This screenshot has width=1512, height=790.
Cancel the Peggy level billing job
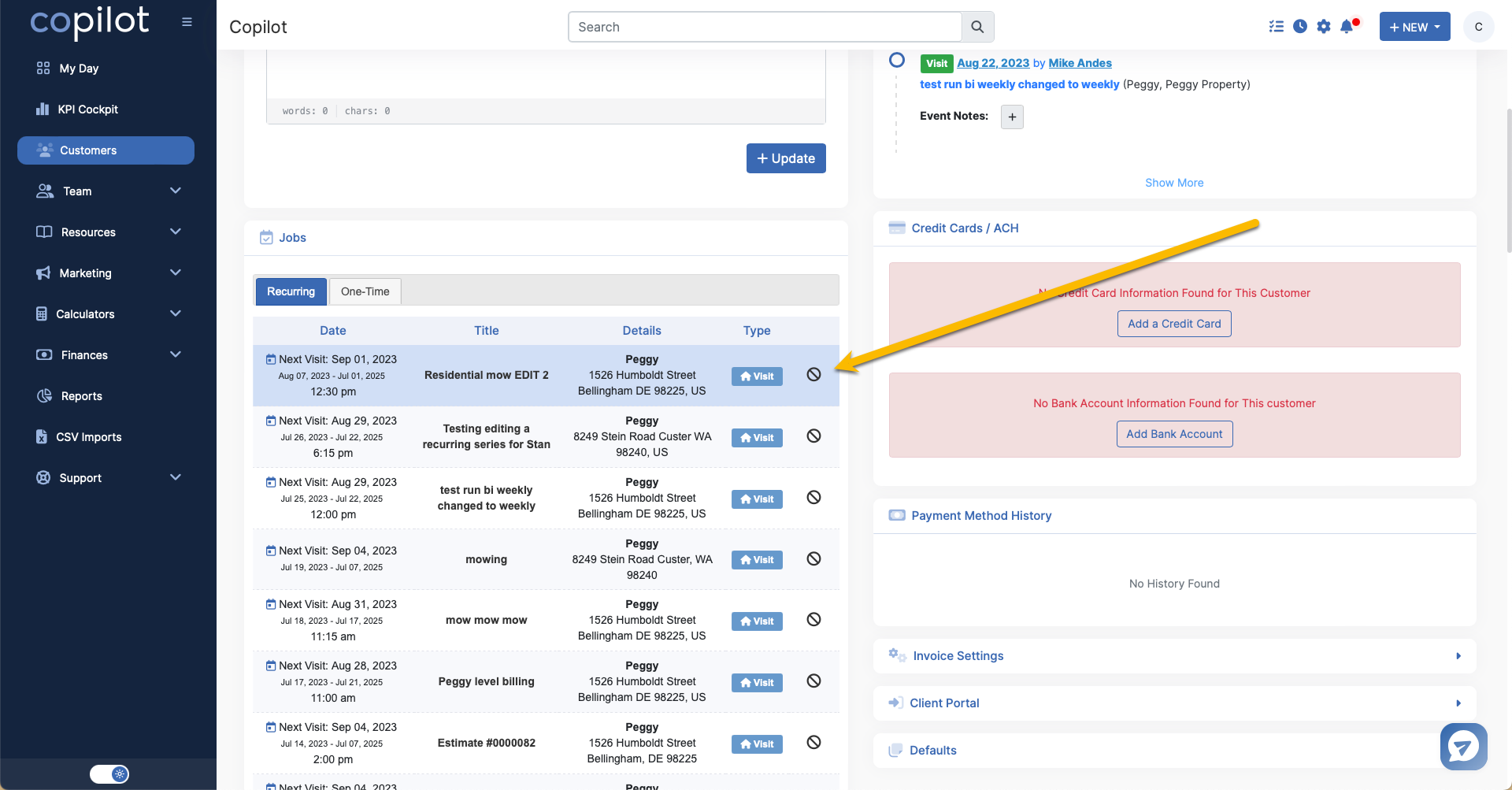(x=813, y=681)
